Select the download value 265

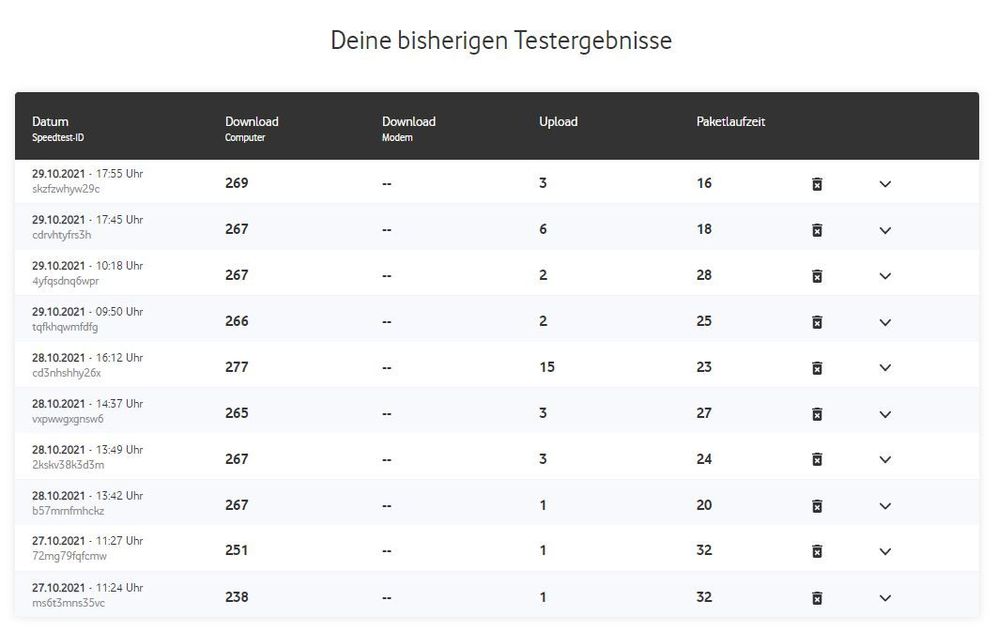pos(236,413)
